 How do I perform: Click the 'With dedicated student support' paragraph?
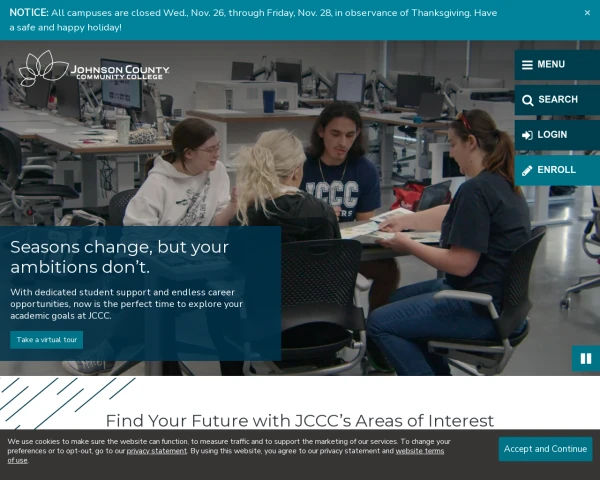click(x=126, y=304)
